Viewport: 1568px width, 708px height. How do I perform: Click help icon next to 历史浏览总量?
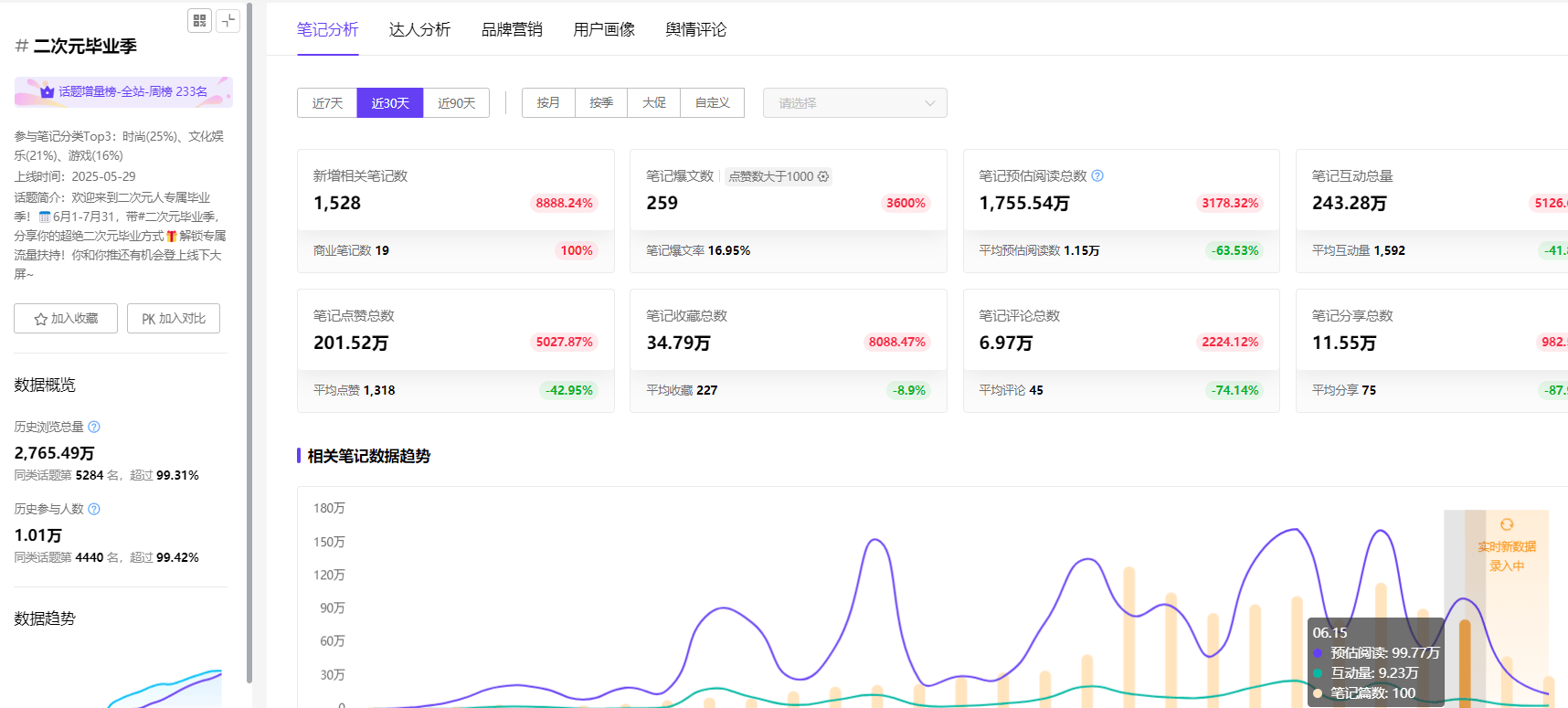tap(94, 427)
